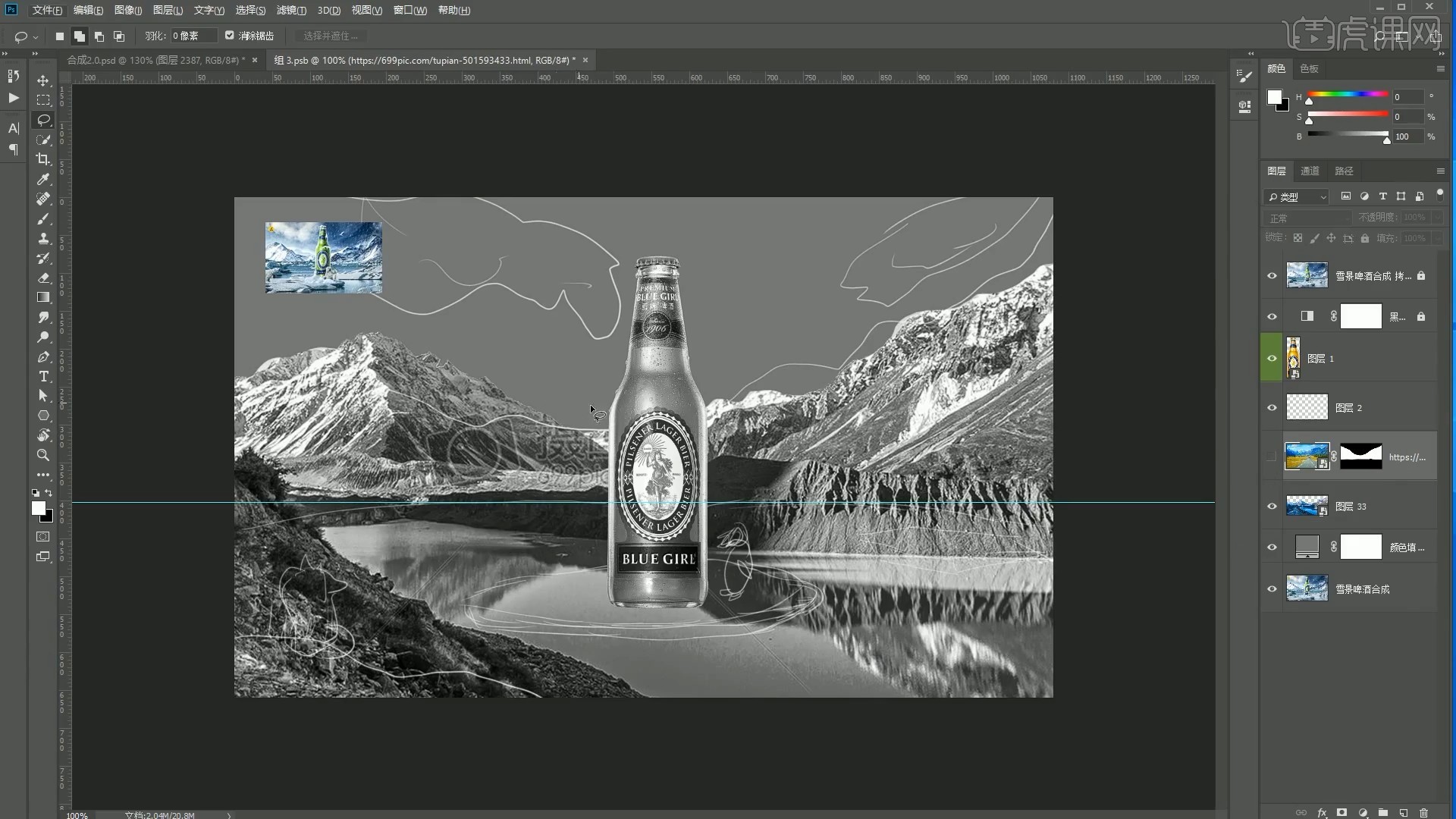Select the Horizontal Type tool
This screenshot has width=1456, height=819.
43,376
